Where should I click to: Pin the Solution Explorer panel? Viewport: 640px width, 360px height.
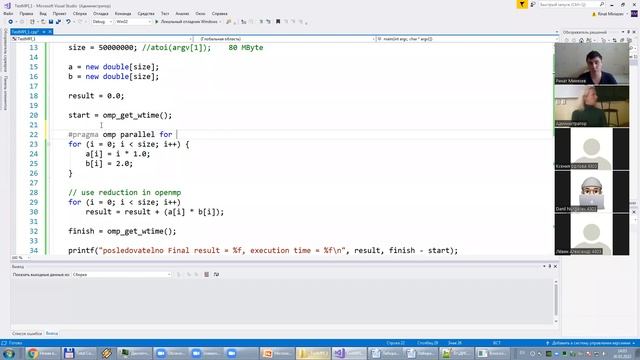(629, 32)
